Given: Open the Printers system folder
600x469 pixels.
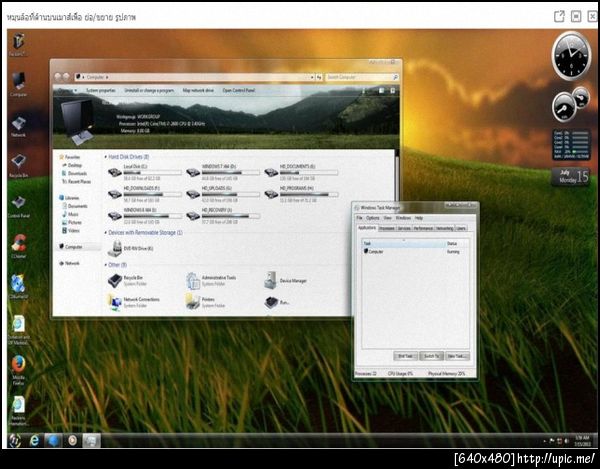Looking at the screenshot, I should click(x=193, y=302).
